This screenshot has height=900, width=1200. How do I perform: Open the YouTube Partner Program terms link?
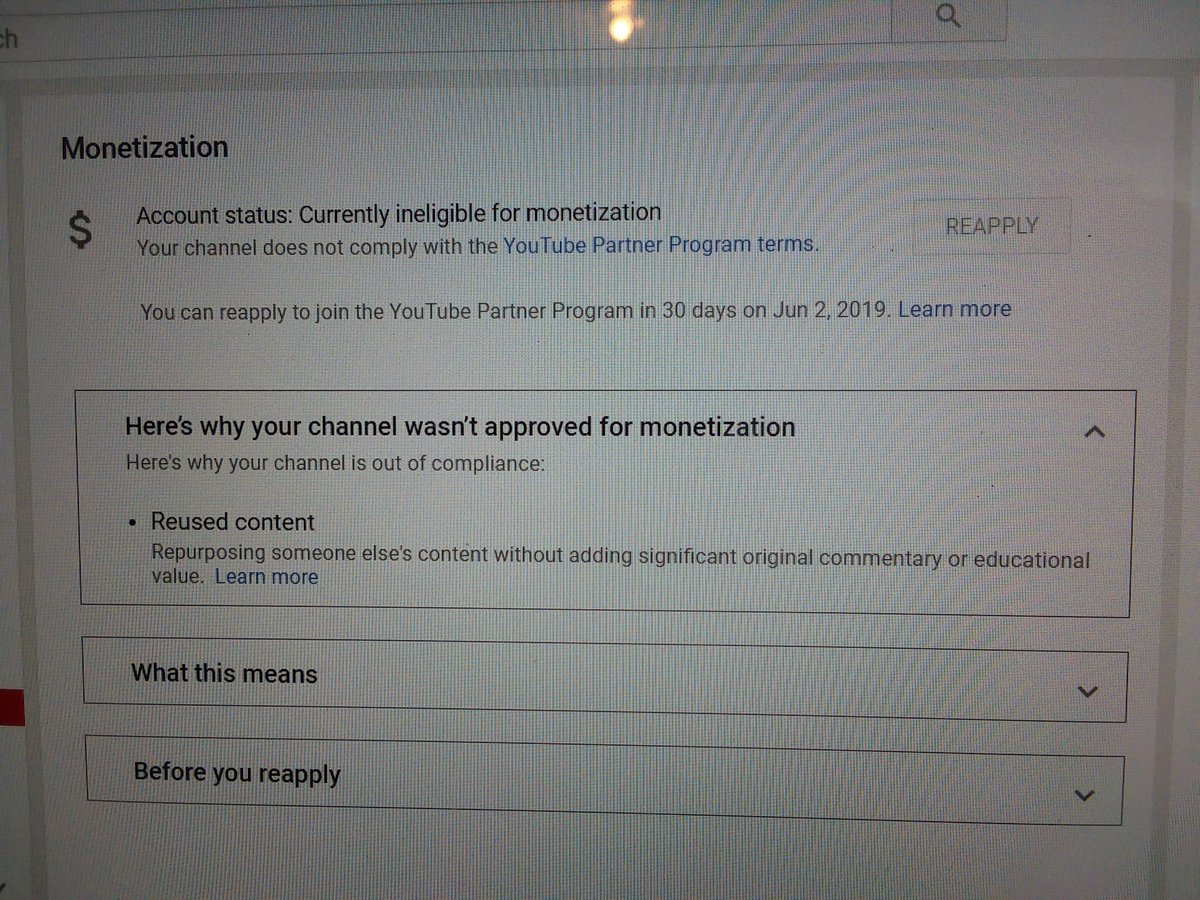[x=660, y=245]
